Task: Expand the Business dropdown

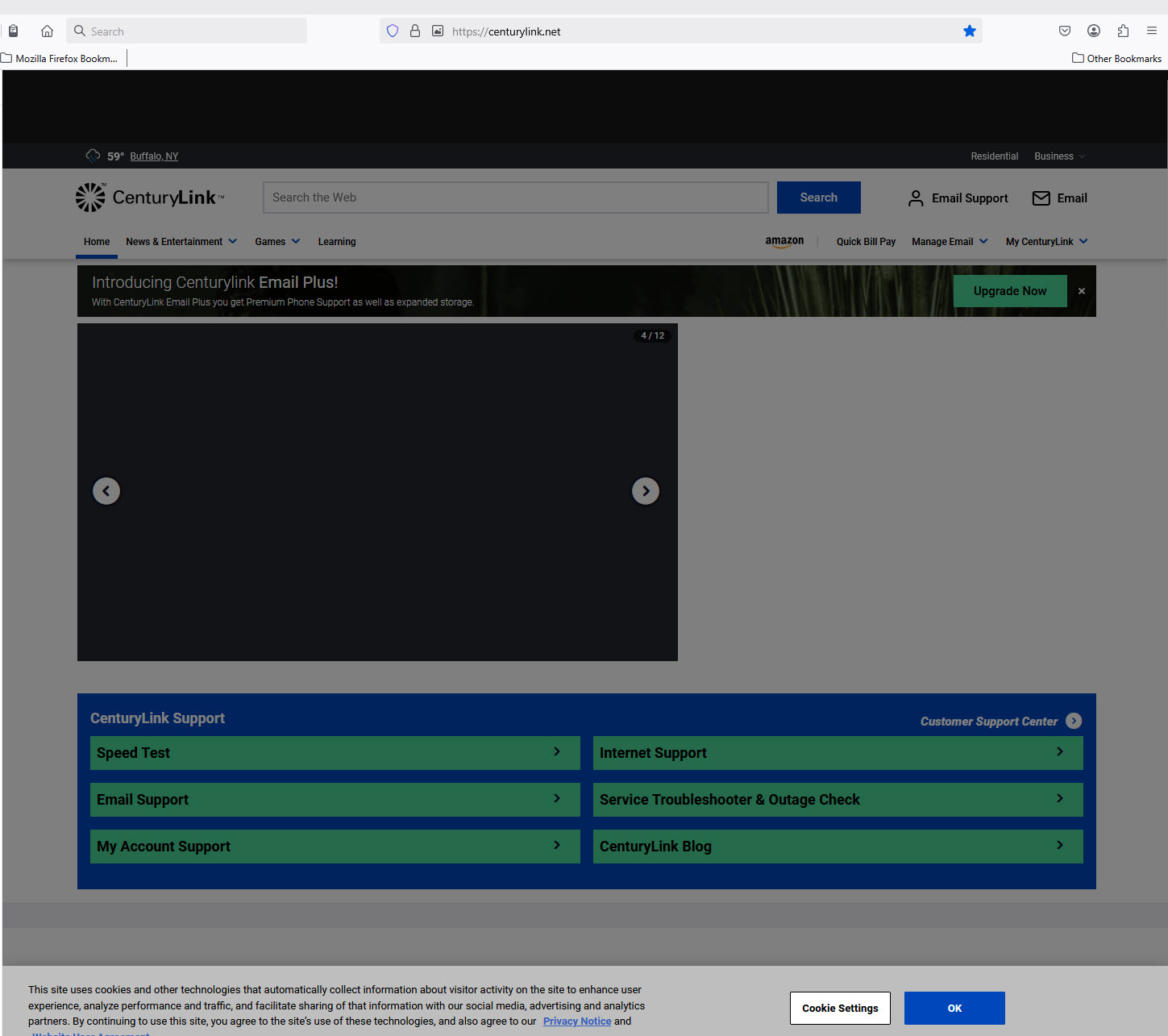Action: tap(1059, 156)
